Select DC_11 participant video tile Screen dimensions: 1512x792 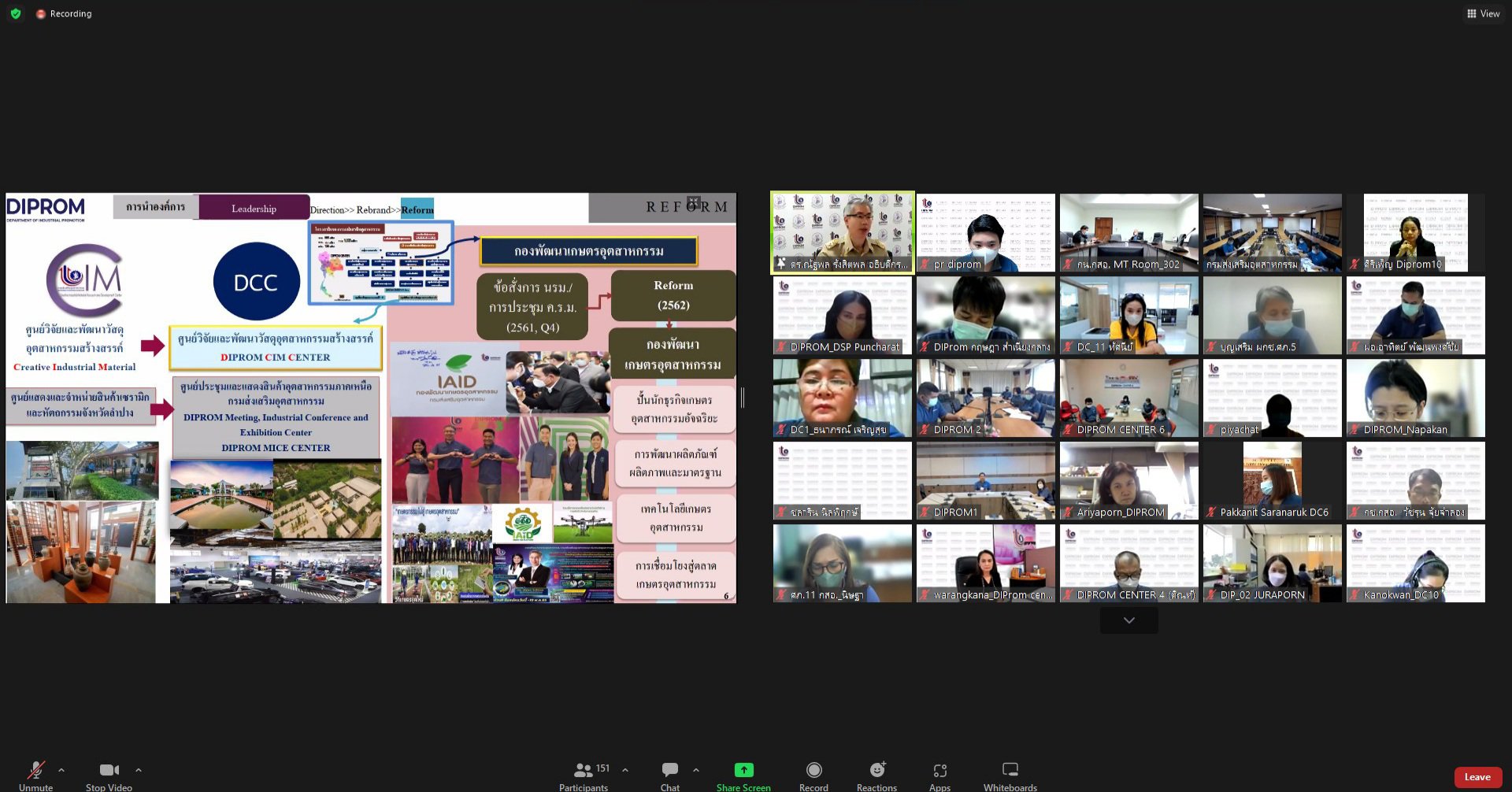pyautogui.click(x=1129, y=315)
